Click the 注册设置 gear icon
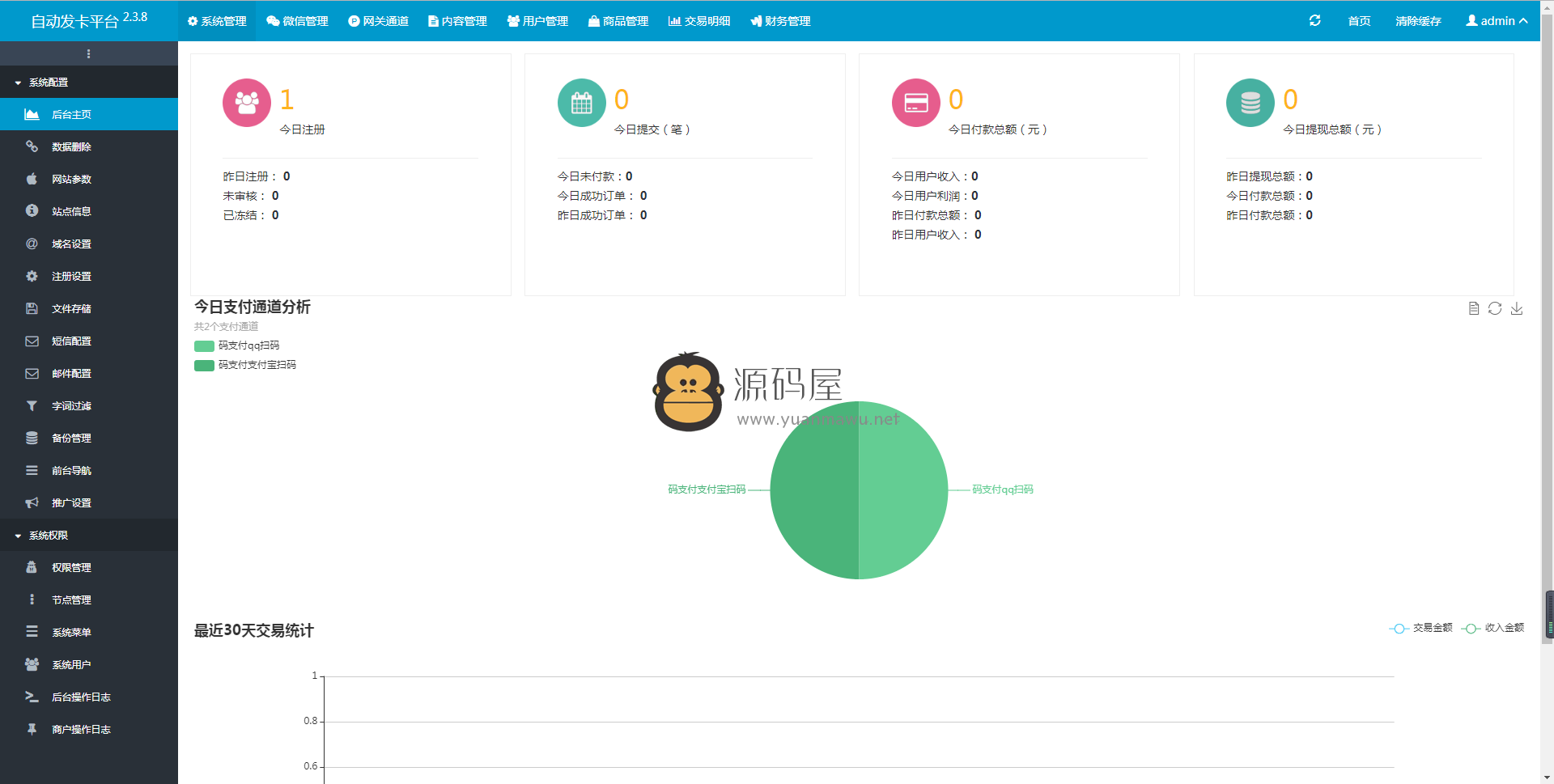Viewport: 1554px width, 784px height. pyautogui.click(x=32, y=276)
